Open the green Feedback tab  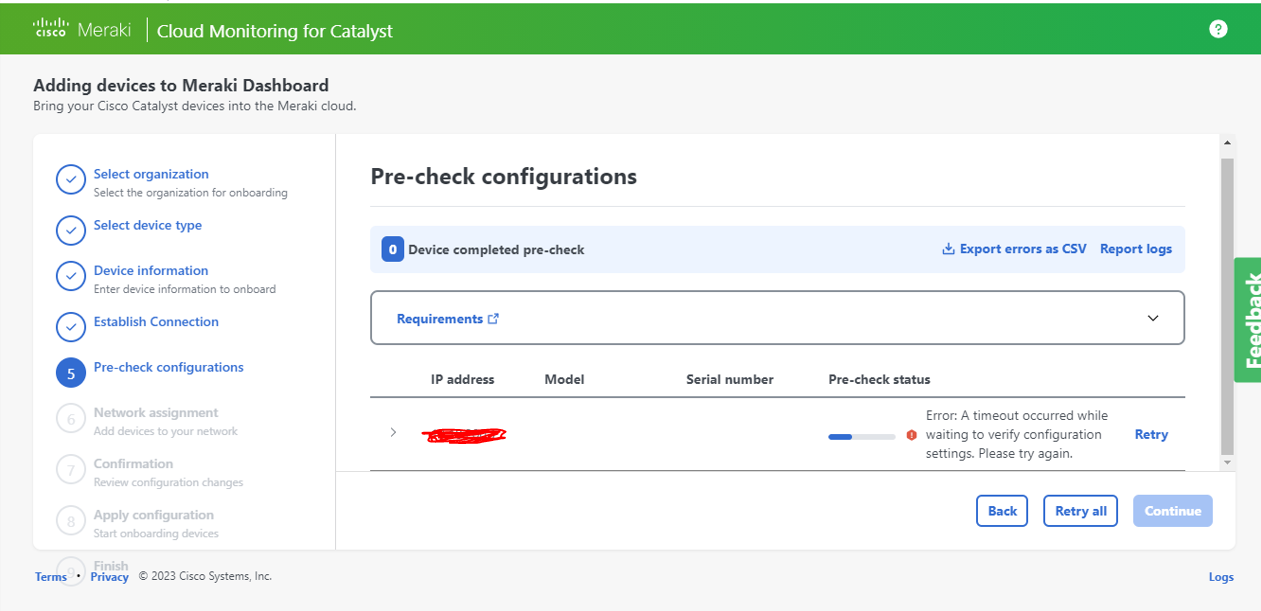tap(1248, 320)
